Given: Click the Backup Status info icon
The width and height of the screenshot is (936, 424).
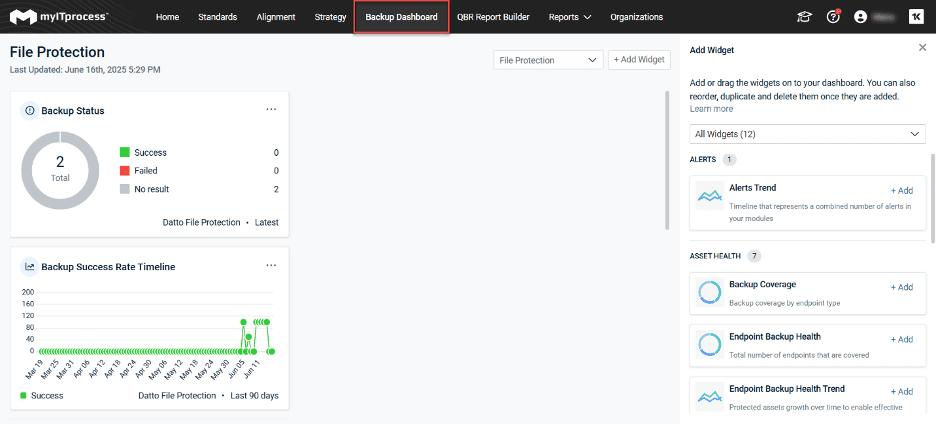Looking at the screenshot, I should [29, 111].
